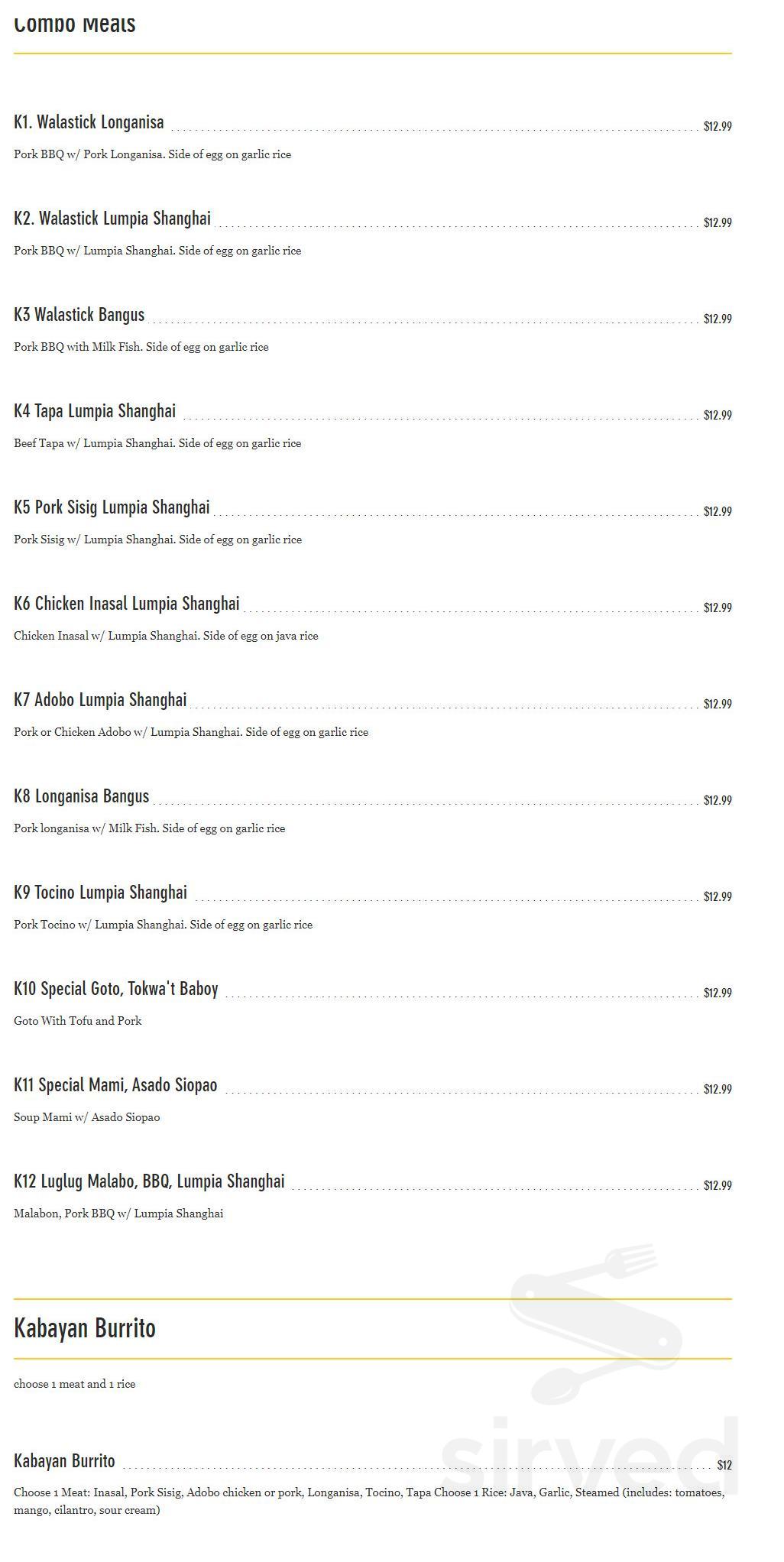Screen dimensions: 784x1562
Task: Open K12 Luglug Malabo, BBQ, Lumpia Shanghai
Action: (149, 1181)
